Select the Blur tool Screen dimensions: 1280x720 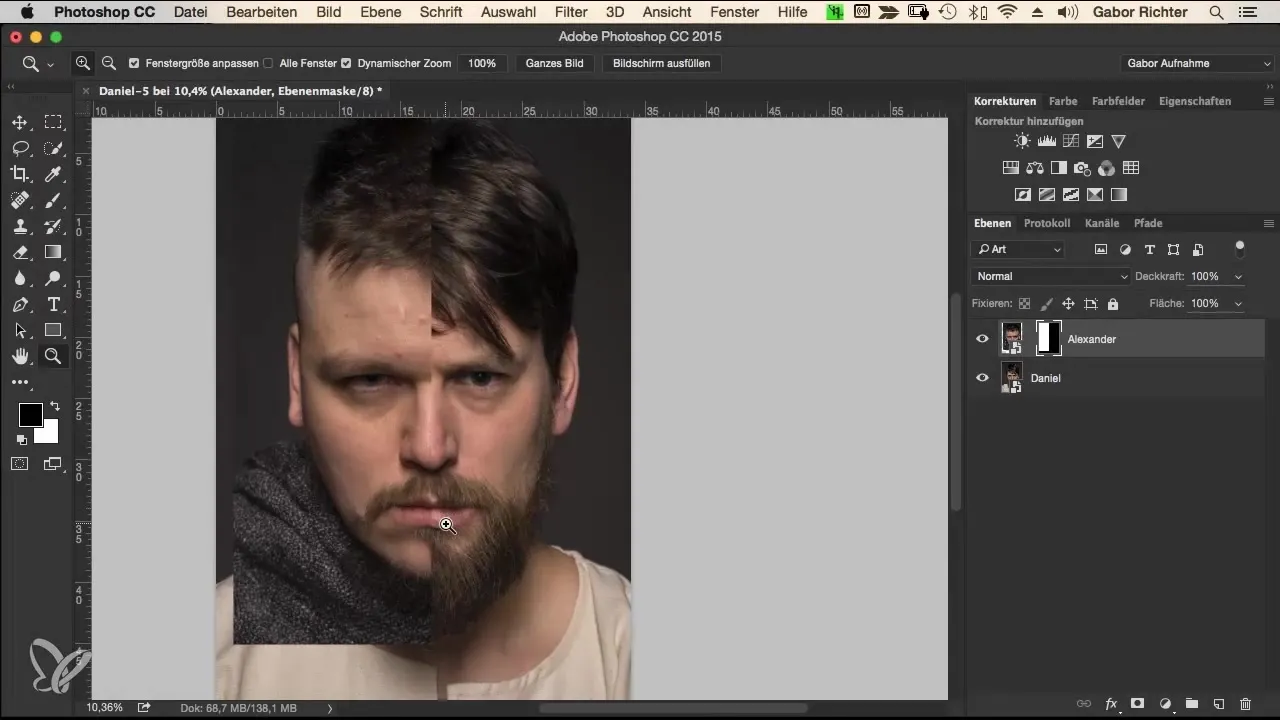pyautogui.click(x=19, y=278)
